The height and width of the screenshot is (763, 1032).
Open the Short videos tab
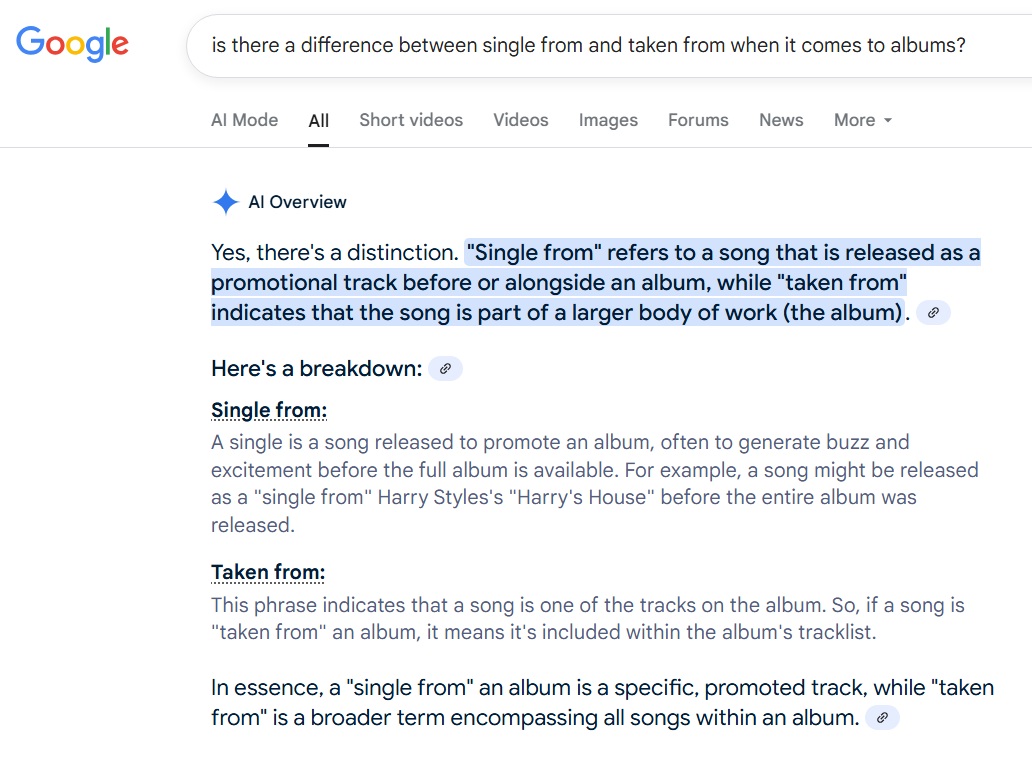(x=411, y=120)
